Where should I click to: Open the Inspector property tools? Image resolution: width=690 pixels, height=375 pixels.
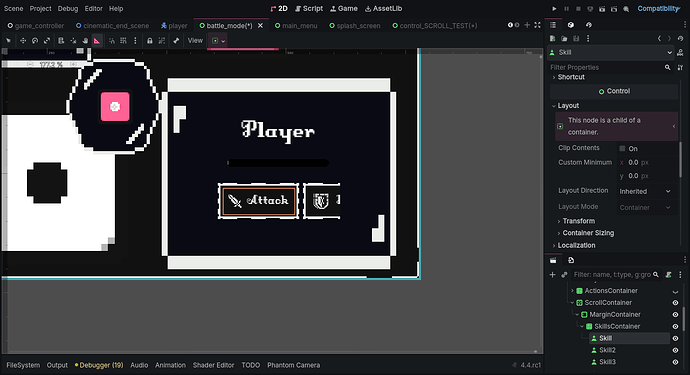680,67
